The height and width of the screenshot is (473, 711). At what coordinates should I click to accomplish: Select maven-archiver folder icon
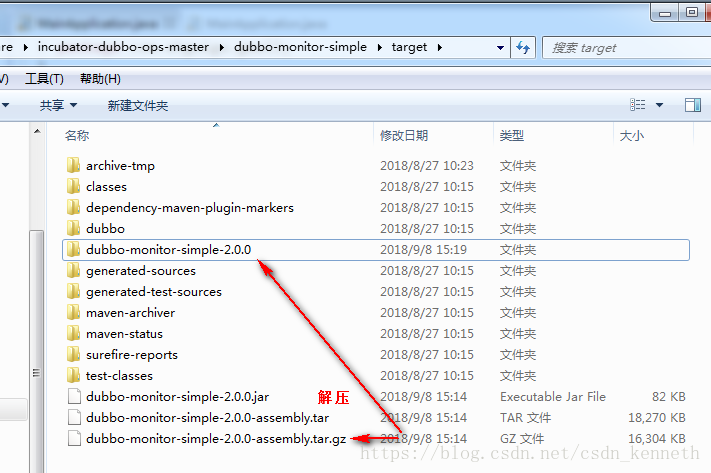(x=73, y=312)
